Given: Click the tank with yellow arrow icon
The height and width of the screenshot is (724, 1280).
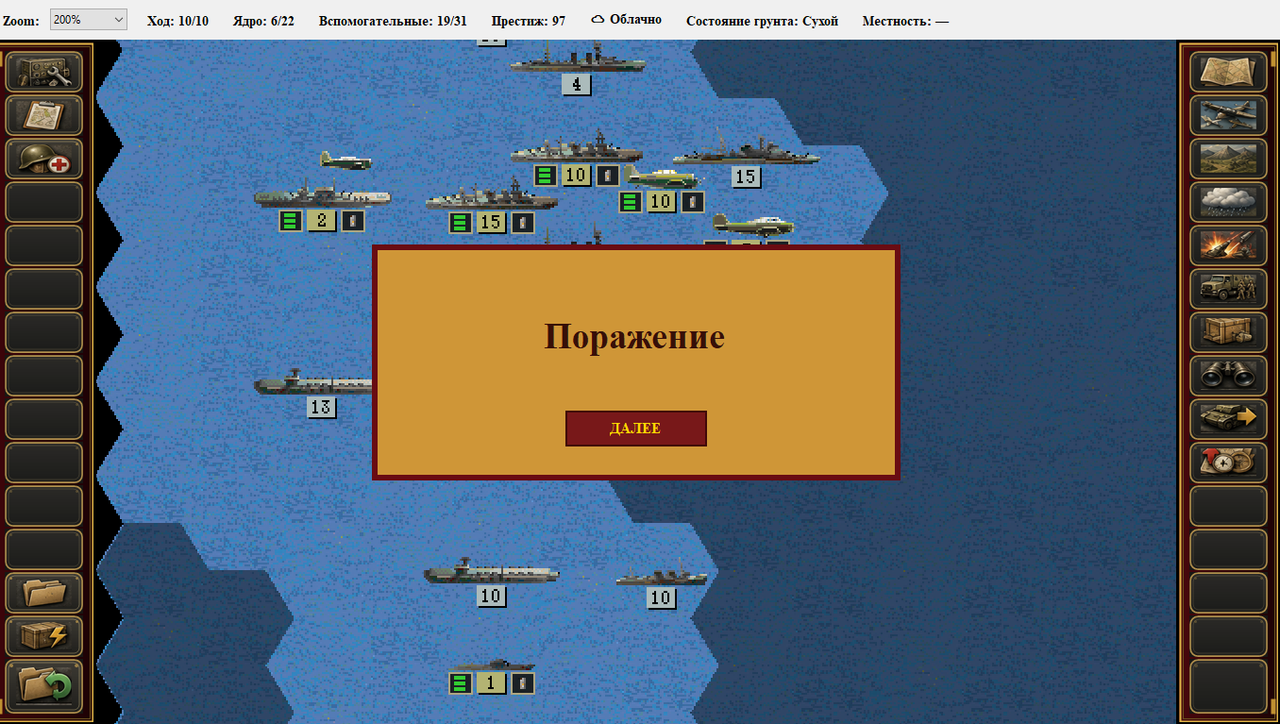Looking at the screenshot, I should [1228, 419].
